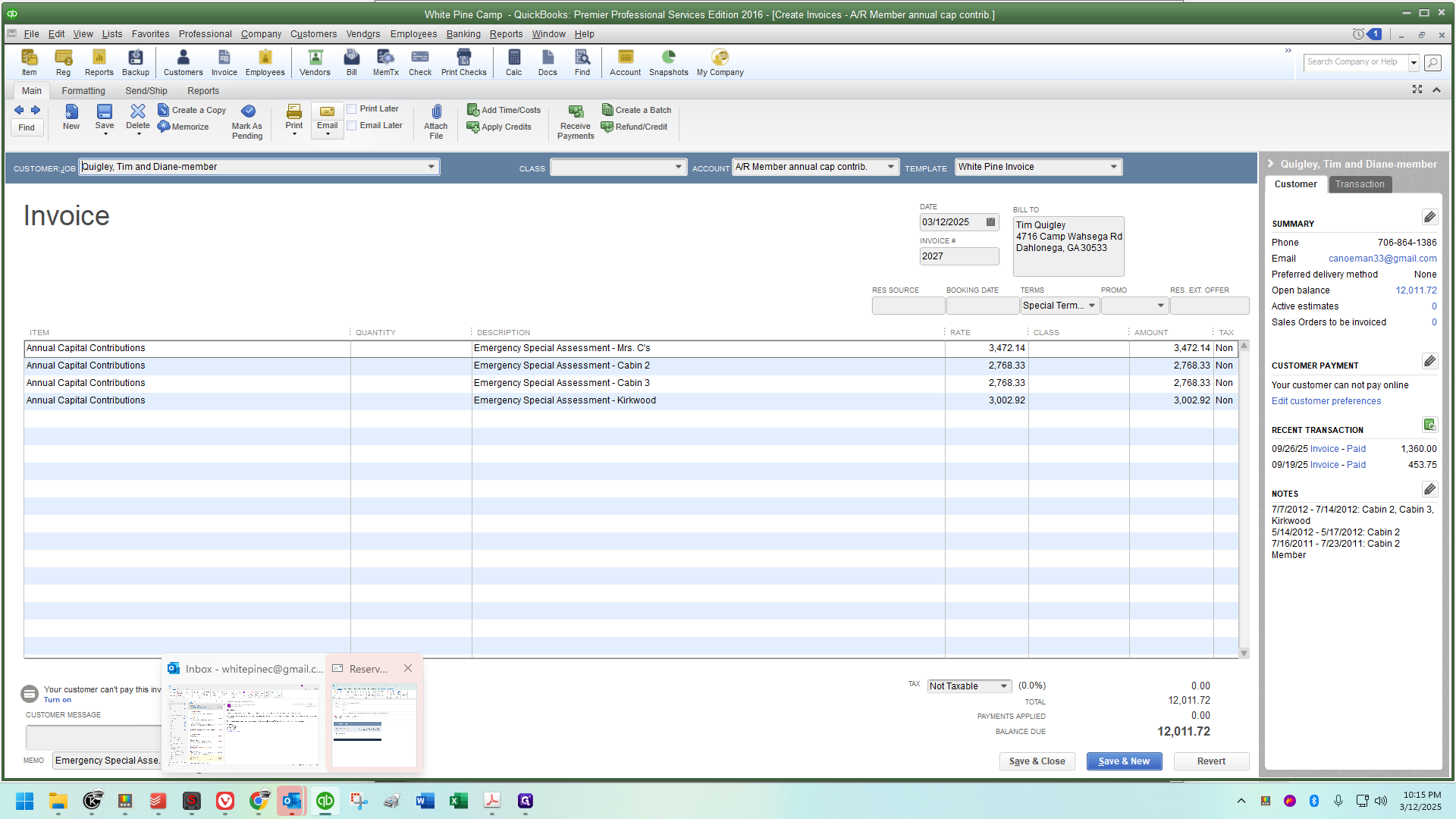Open the Banking menu

click(x=463, y=34)
